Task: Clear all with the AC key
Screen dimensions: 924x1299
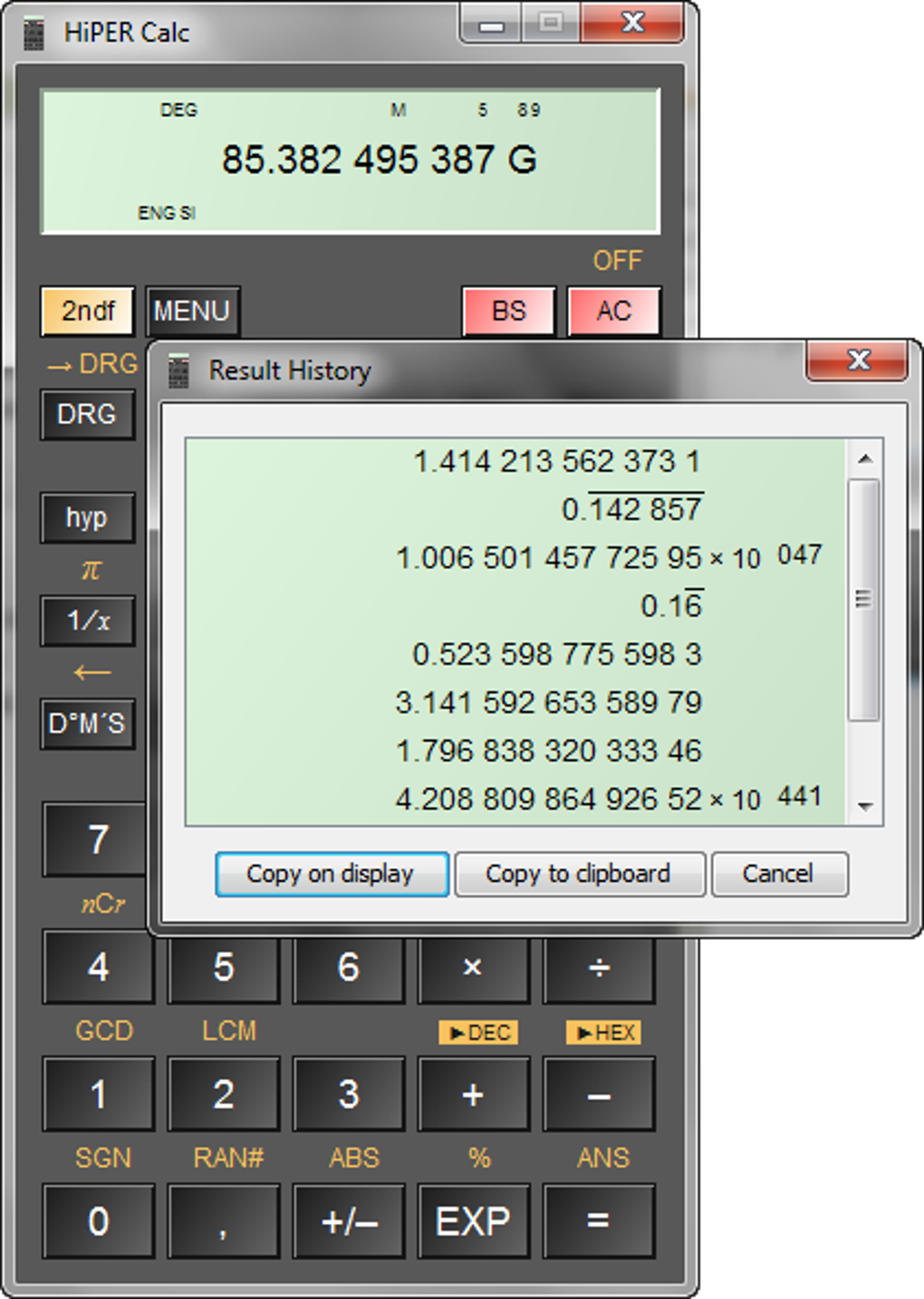Action: point(614,311)
